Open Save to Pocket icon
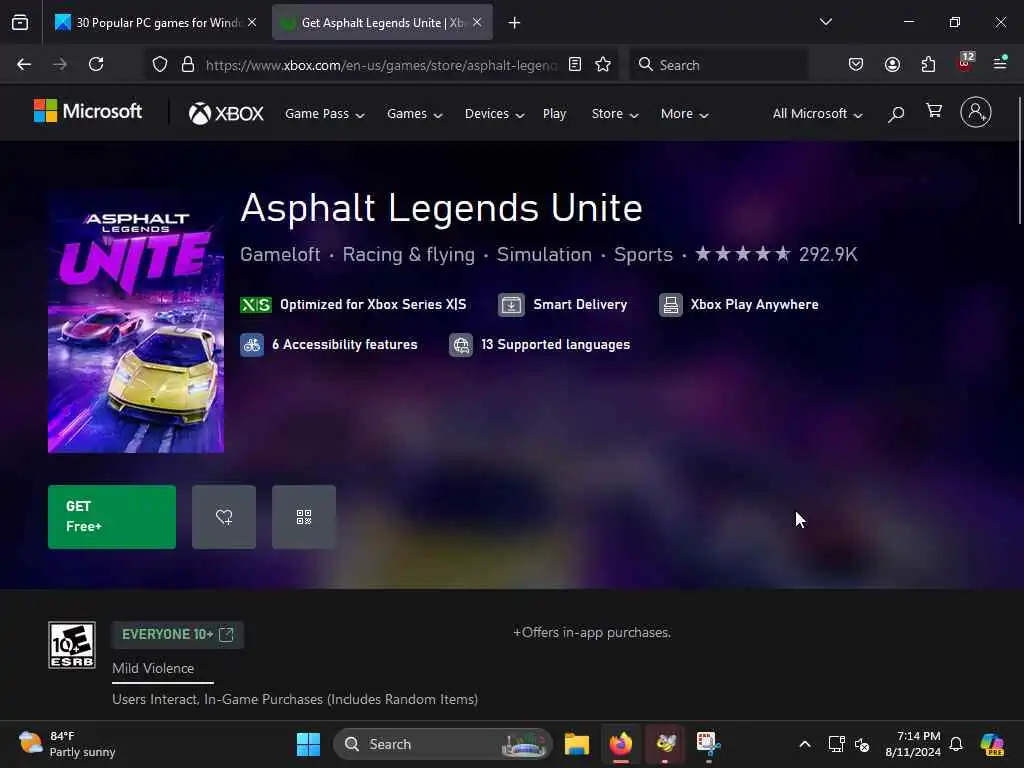1024x768 pixels. coord(856,65)
